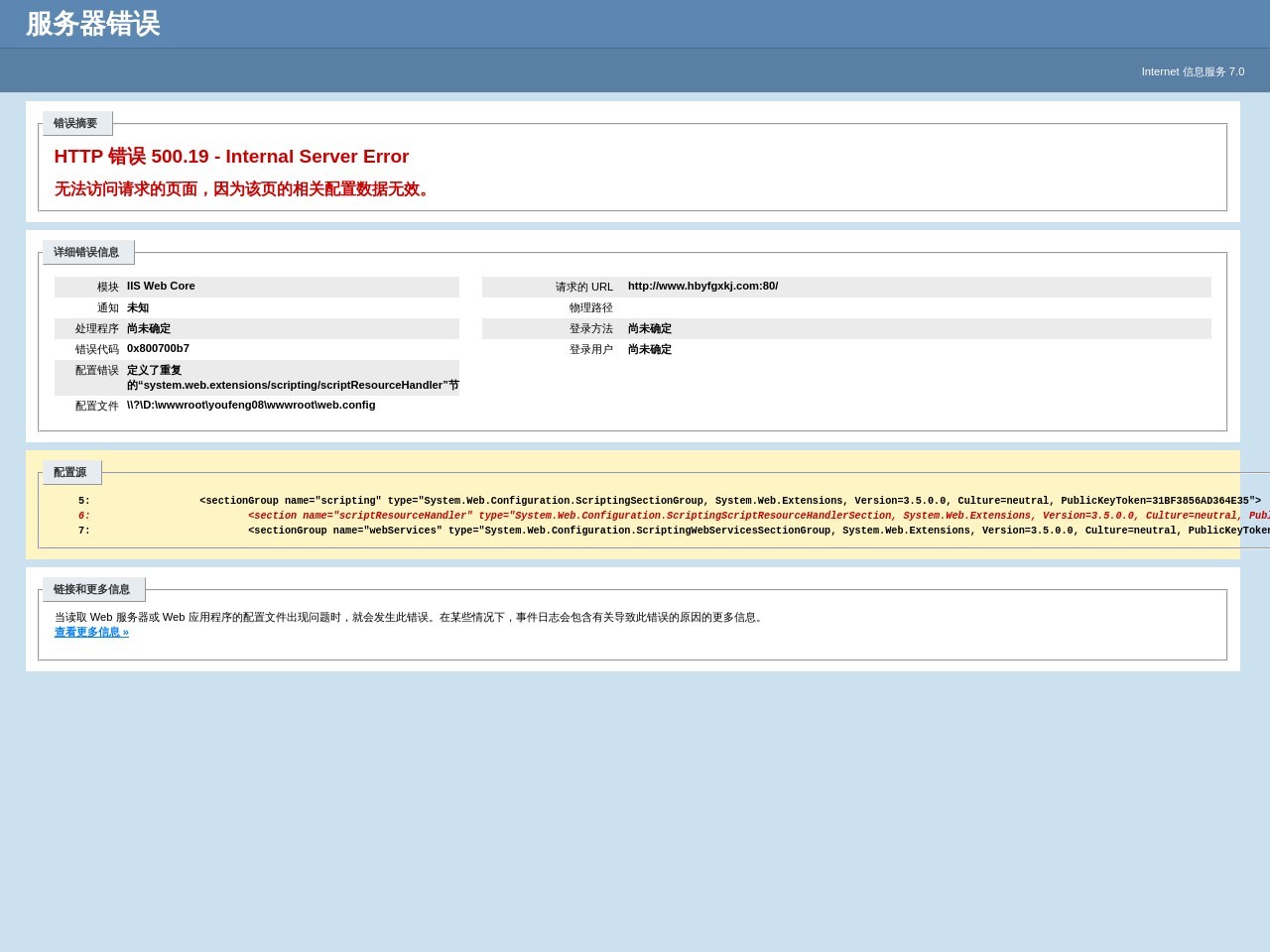
Task: Click the red highlighted config line 6
Action: pos(754,516)
